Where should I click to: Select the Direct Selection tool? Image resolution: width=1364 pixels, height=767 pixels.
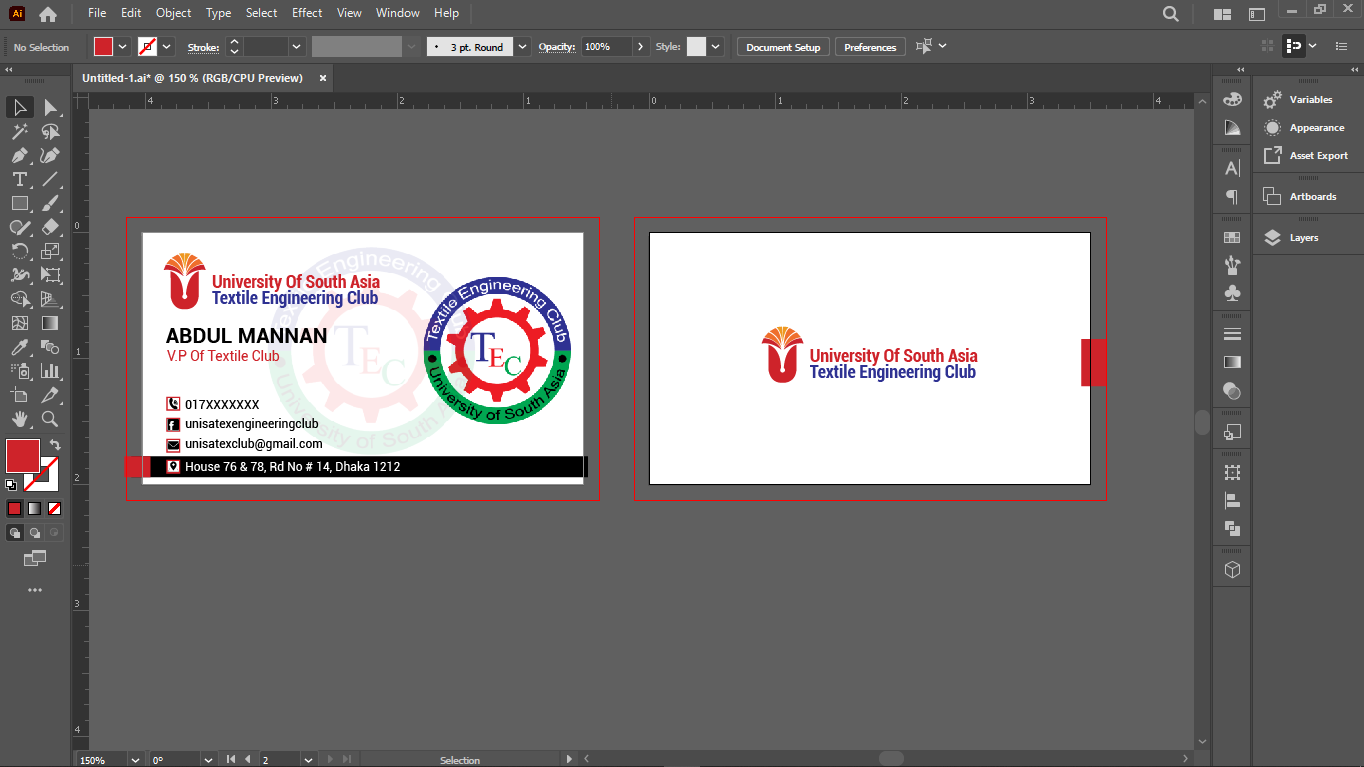click(50, 107)
